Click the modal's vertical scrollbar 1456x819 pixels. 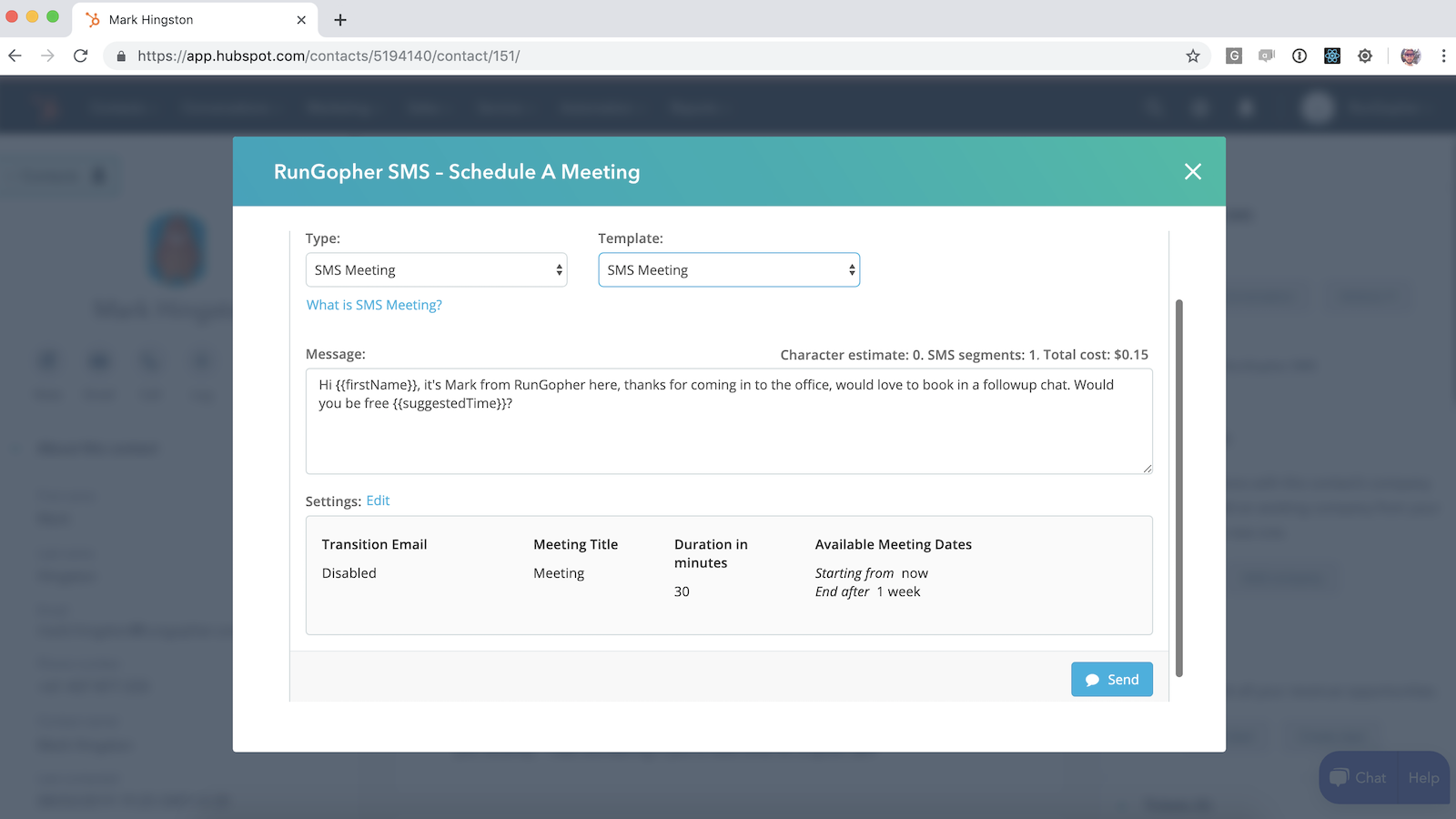point(1179,488)
